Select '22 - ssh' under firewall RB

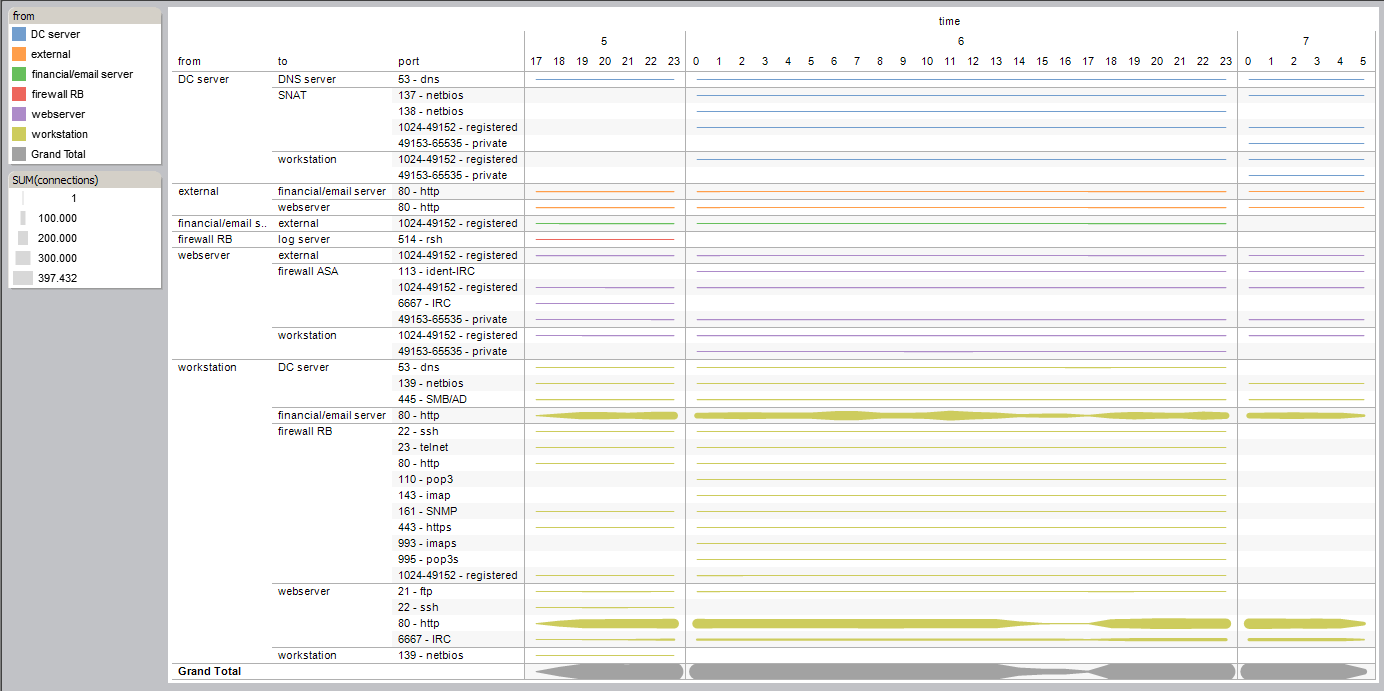pyautogui.click(x=418, y=431)
